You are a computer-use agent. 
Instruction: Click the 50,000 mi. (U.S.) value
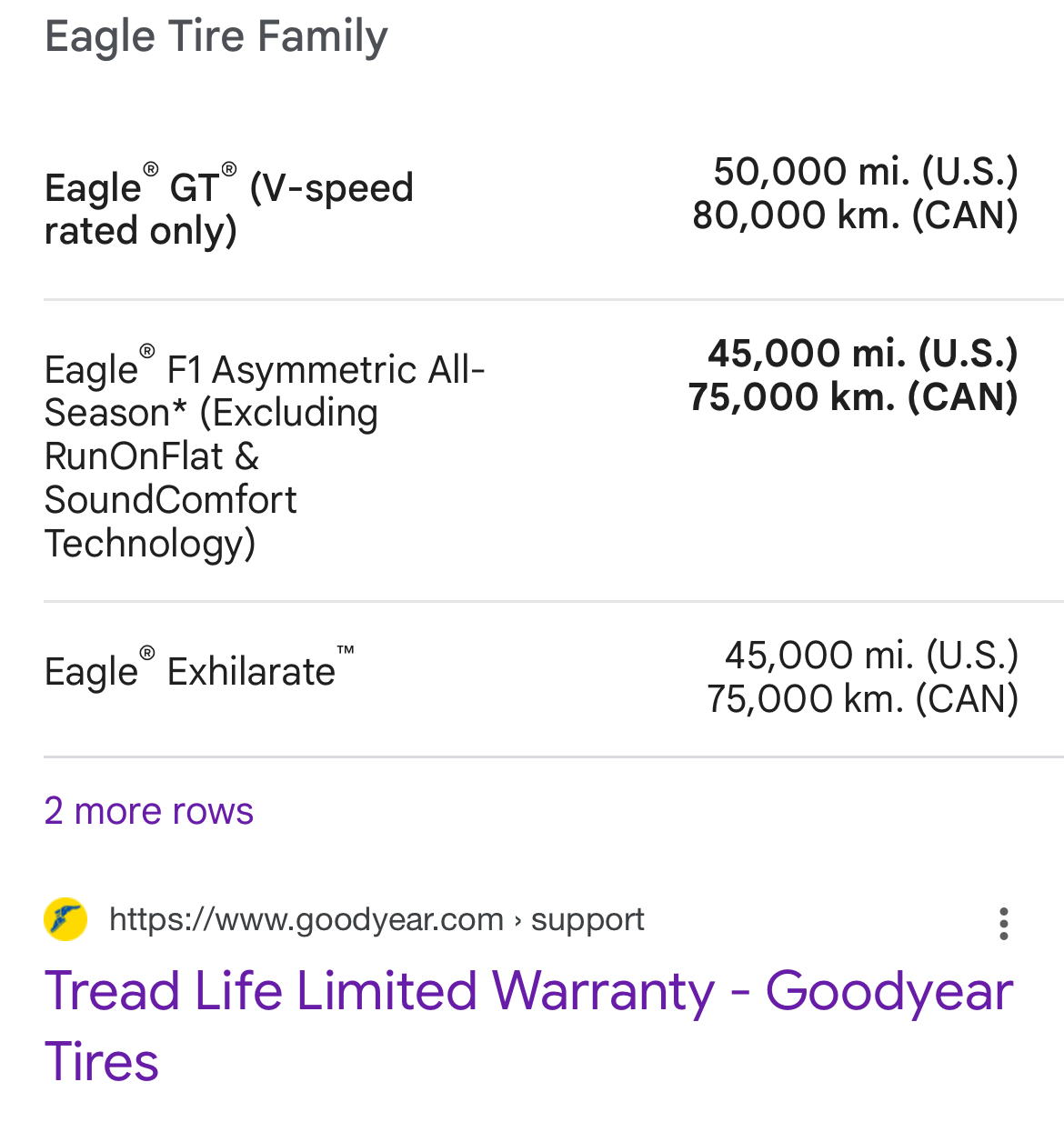pyautogui.click(x=865, y=171)
